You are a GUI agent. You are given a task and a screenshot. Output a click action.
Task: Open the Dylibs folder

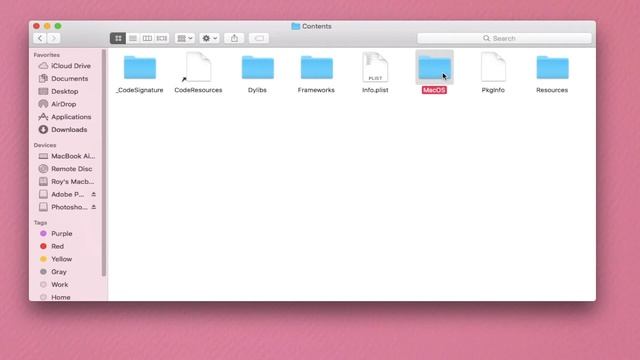pos(258,67)
